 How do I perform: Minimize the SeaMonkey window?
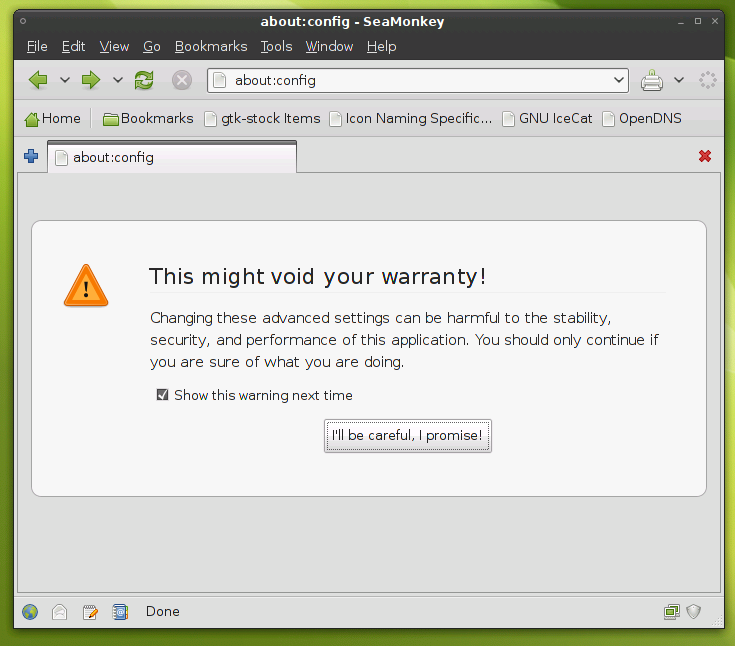(x=681, y=22)
